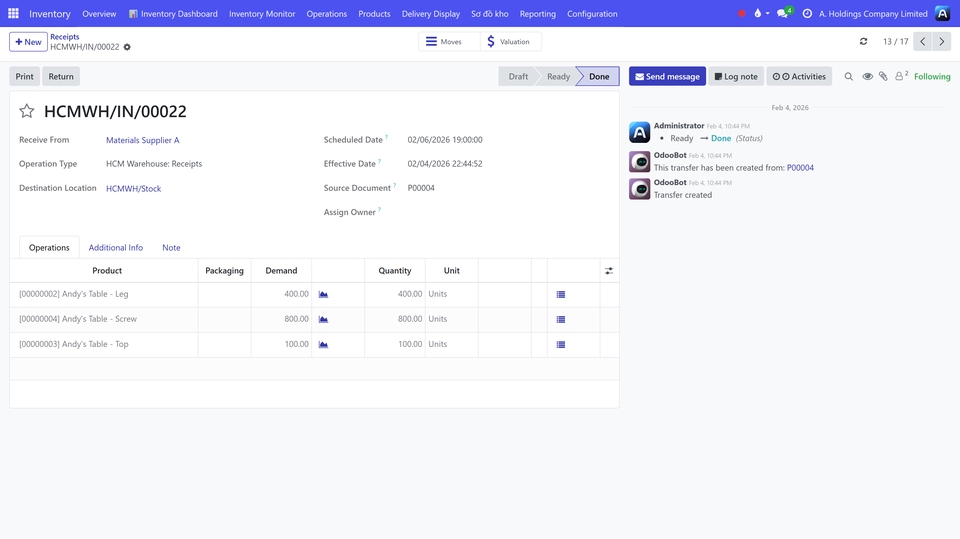Open the apps grid menu
The width and height of the screenshot is (960, 539).
click(13, 14)
